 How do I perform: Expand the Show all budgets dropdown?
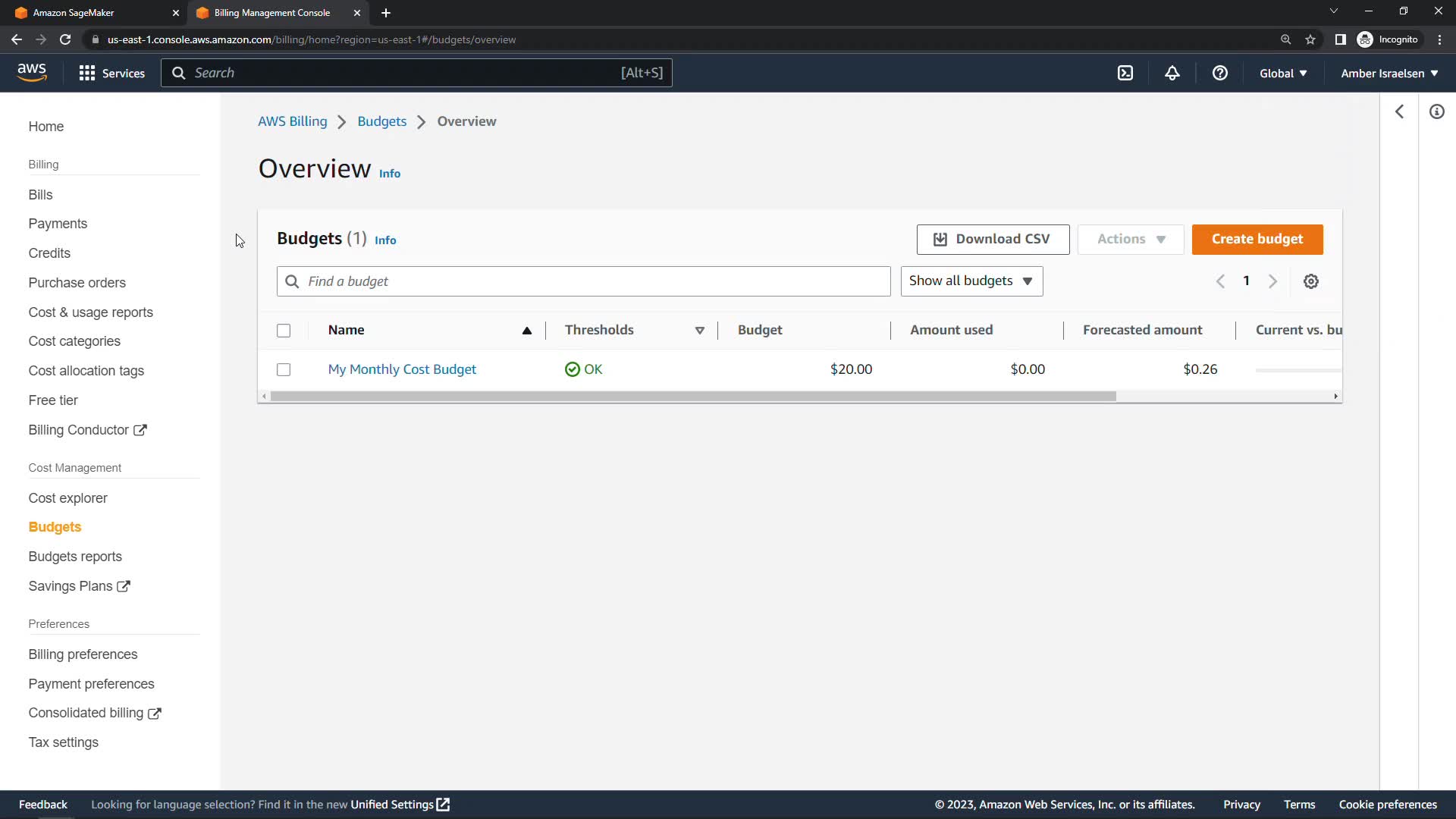pyautogui.click(x=971, y=281)
